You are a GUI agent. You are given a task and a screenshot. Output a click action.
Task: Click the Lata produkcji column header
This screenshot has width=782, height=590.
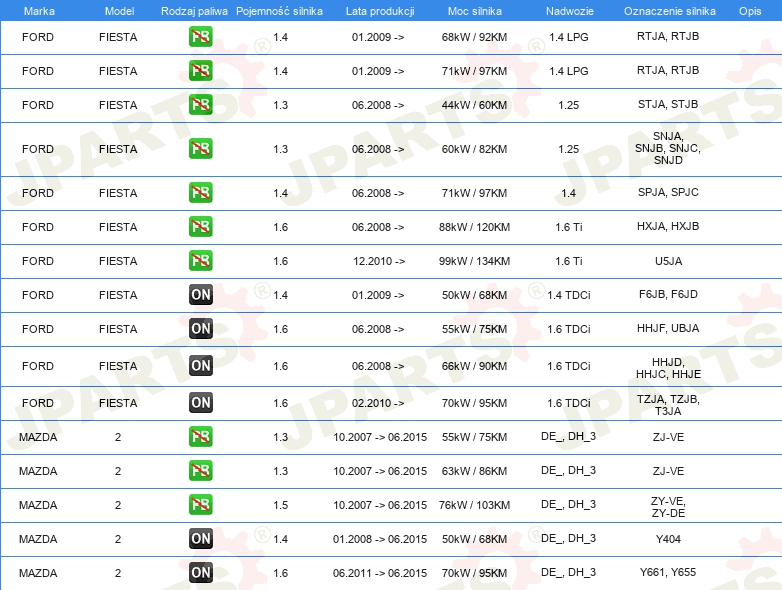pos(380,11)
